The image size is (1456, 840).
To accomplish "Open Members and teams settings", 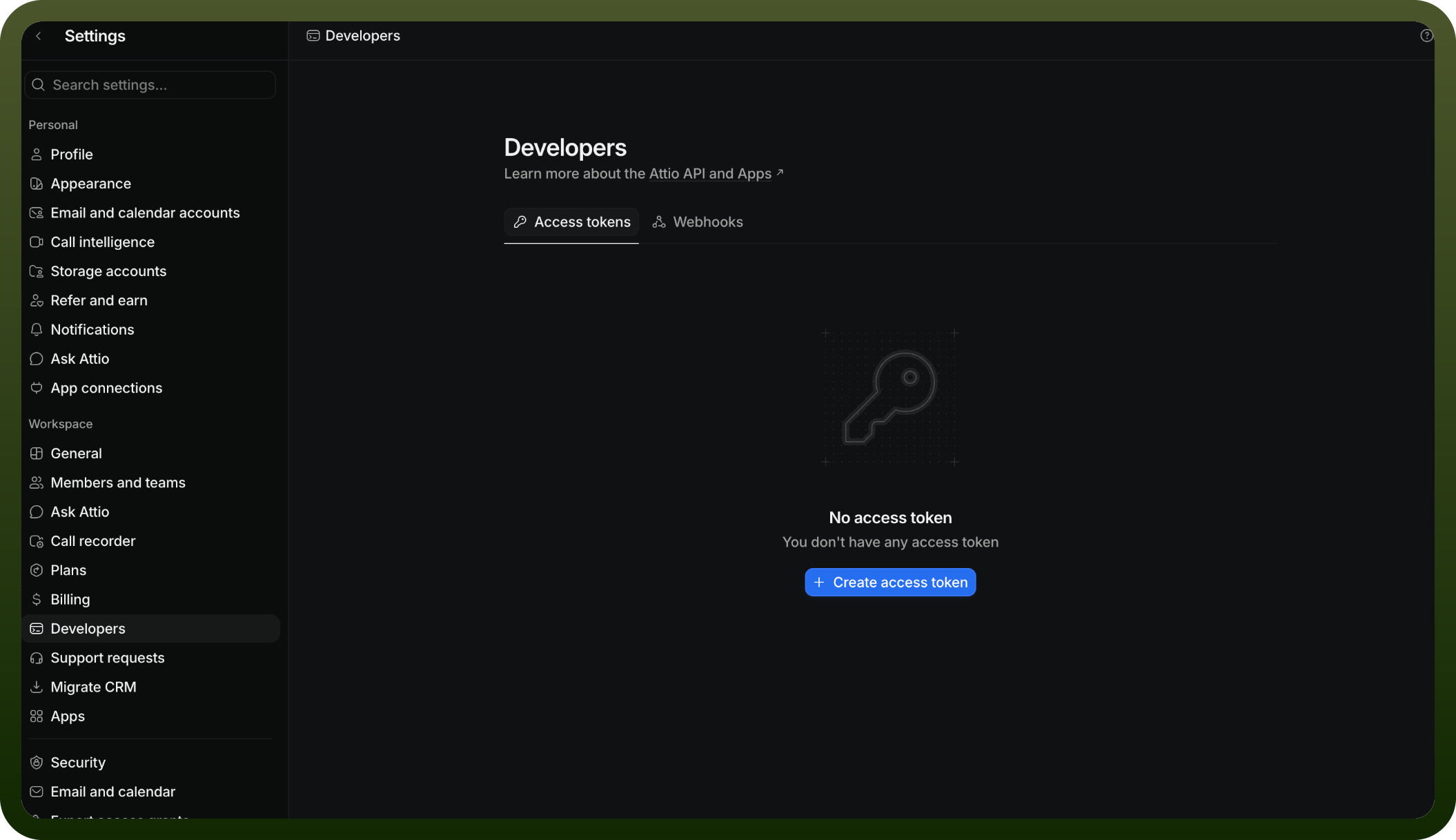I will tap(150, 482).
